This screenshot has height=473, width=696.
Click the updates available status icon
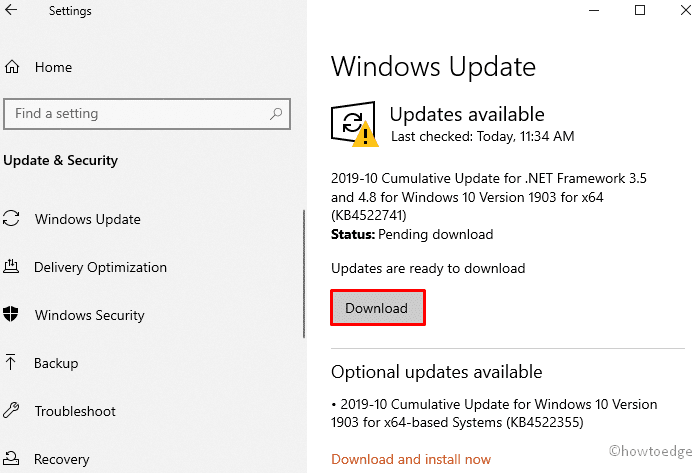coord(354,124)
